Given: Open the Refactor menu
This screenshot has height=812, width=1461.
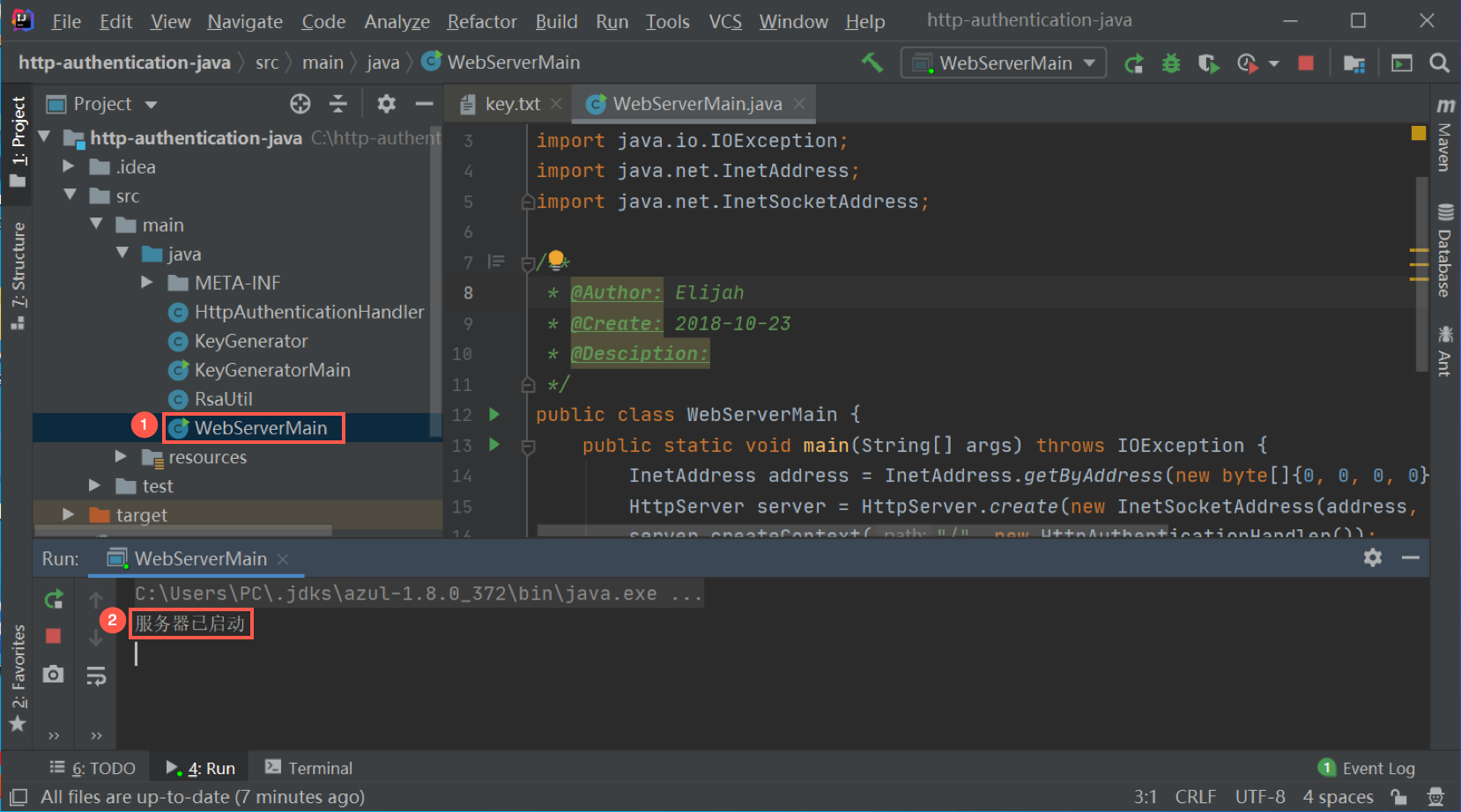Looking at the screenshot, I should pos(481,21).
